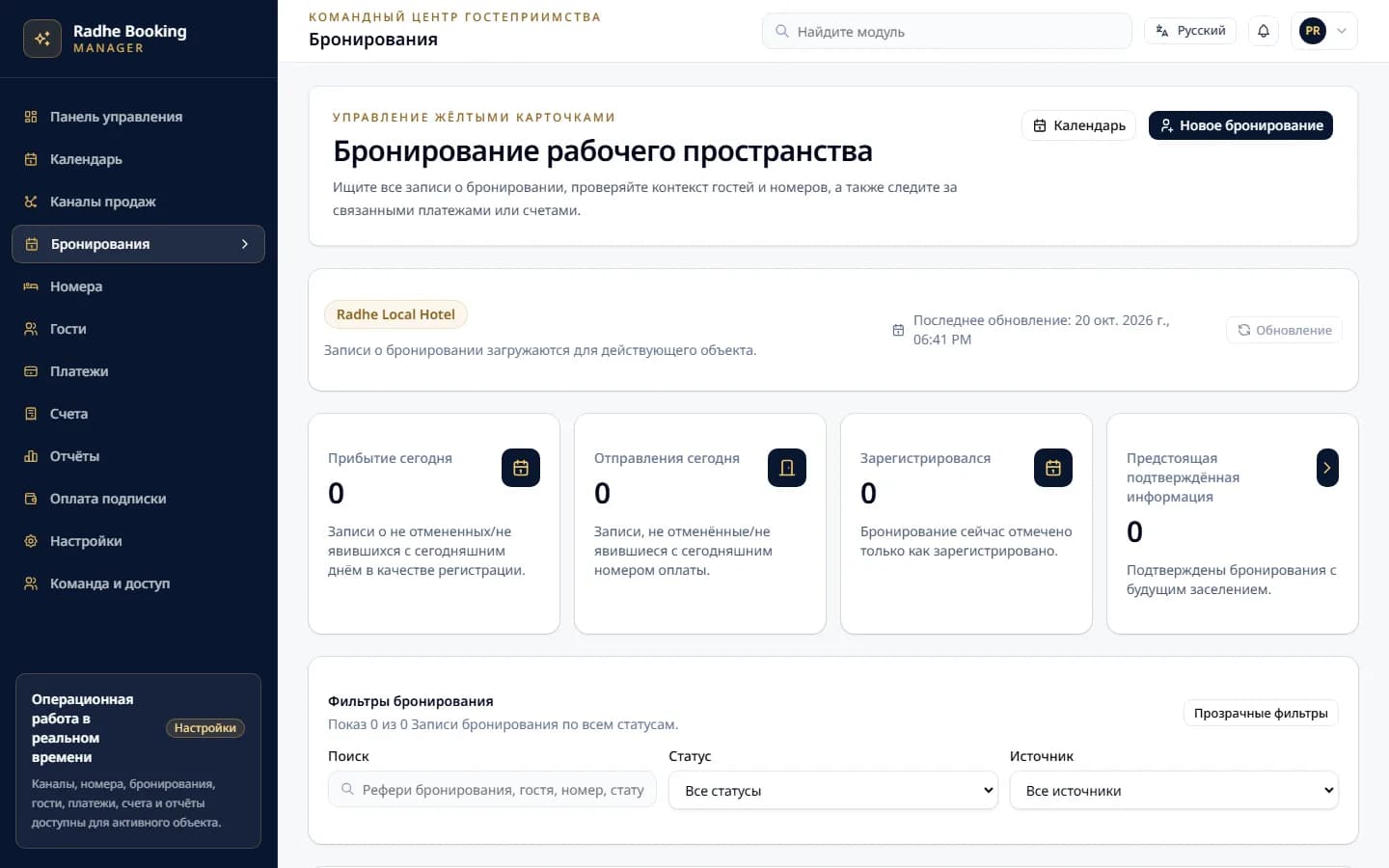This screenshot has width=1389, height=868.
Task: Click the Счета receipt icon in sidebar
Action: [x=31, y=414]
